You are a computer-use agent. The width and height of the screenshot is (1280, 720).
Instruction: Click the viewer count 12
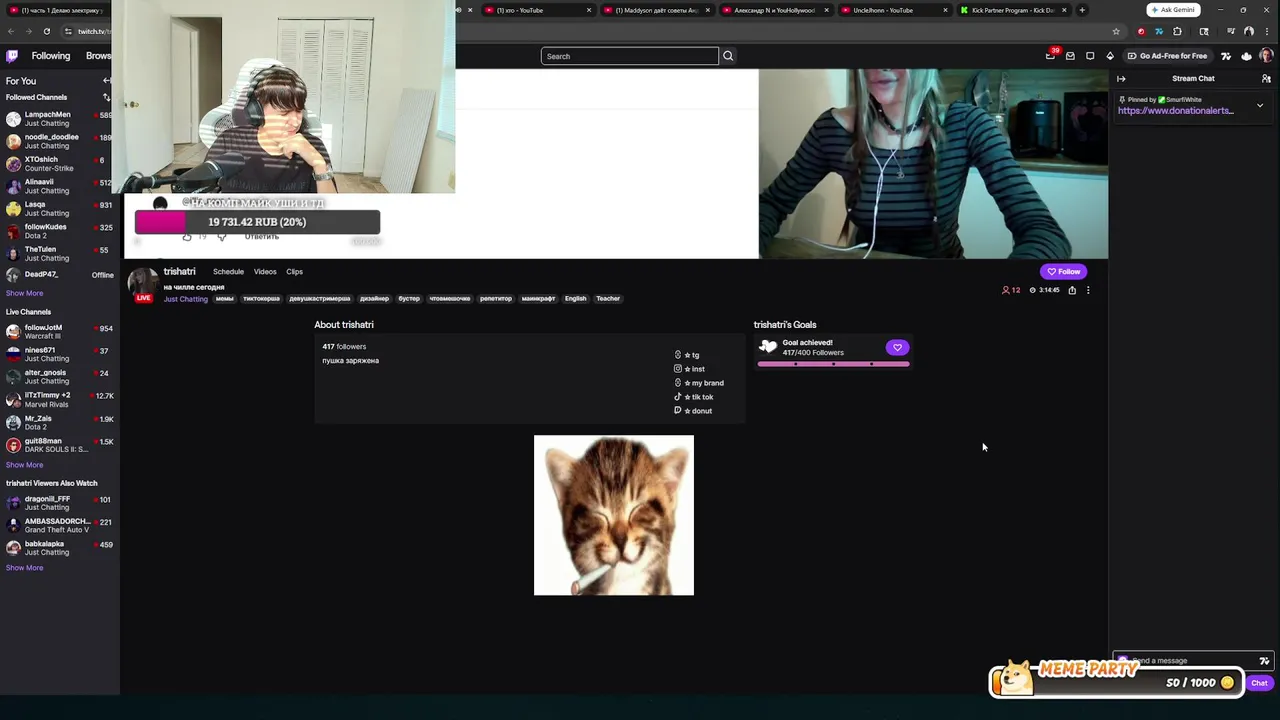1011,290
